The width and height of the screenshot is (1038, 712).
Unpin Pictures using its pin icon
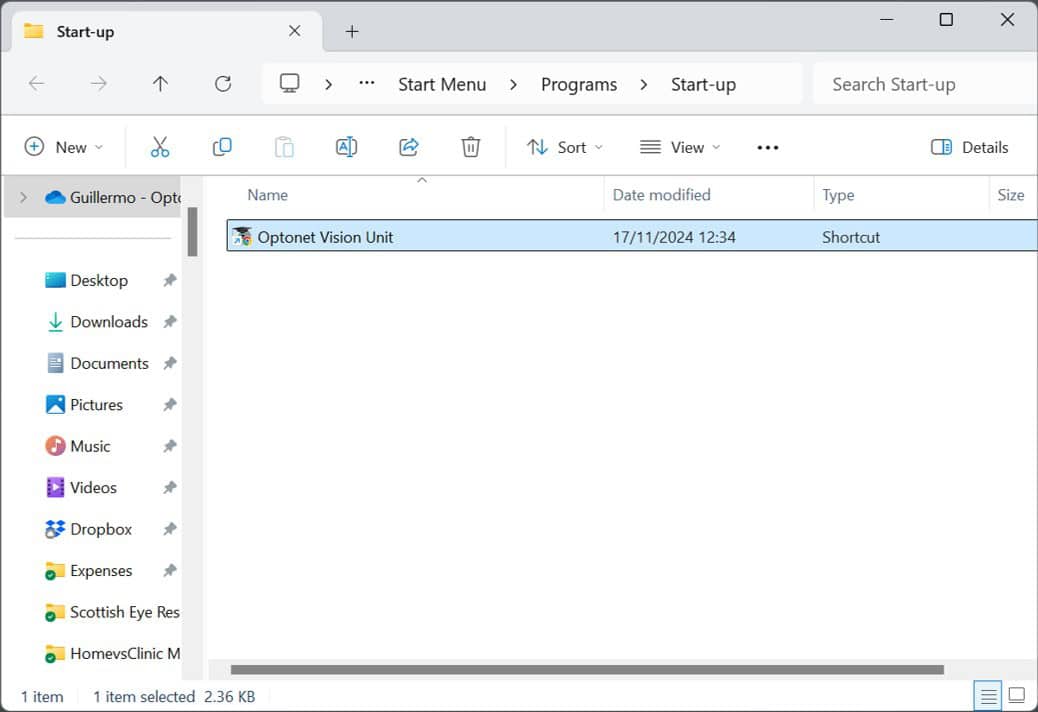point(170,405)
